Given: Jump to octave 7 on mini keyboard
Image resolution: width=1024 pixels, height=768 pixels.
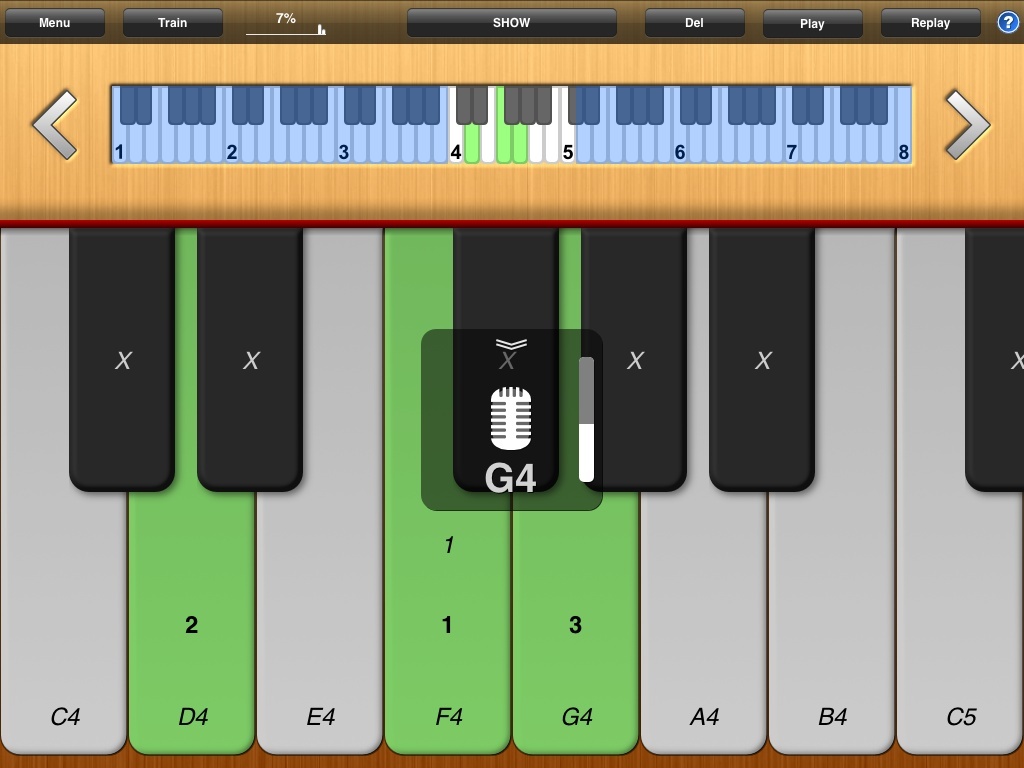Looking at the screenshot, I should (x=792, y=152).
